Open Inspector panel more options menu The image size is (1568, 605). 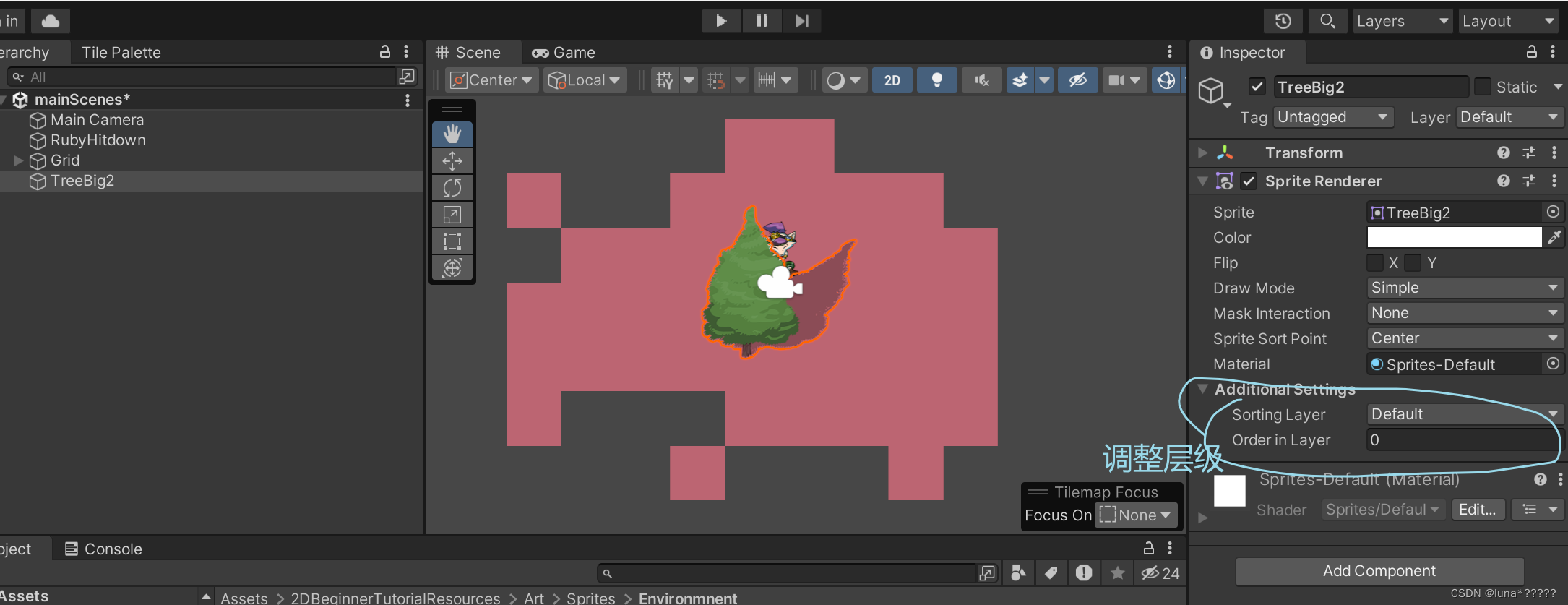pyautogui.click(x=1553, y=52)
